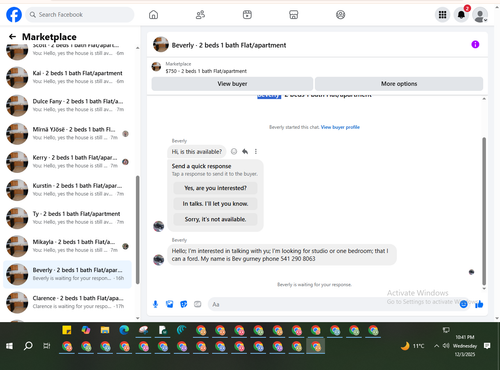500x370 pixels.
Task: Open the volume control in system tray
Action: point(446,346)
